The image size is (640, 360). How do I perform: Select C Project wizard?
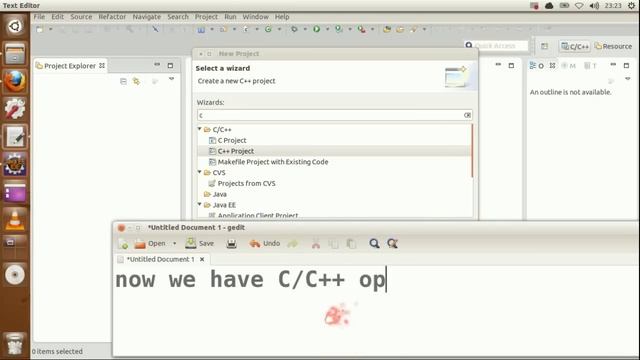(x=232, y=140)
